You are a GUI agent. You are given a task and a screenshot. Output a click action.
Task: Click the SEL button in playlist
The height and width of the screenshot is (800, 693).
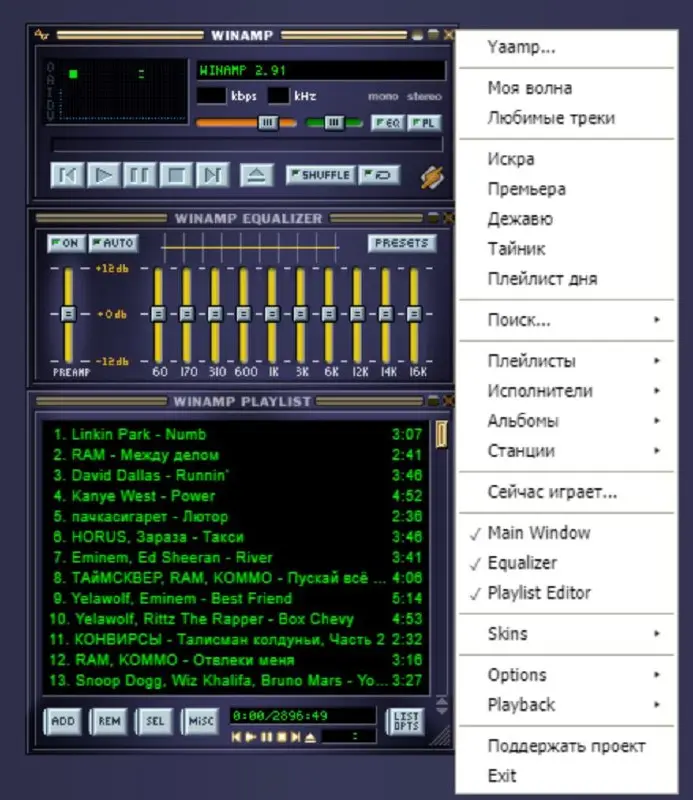155,721
